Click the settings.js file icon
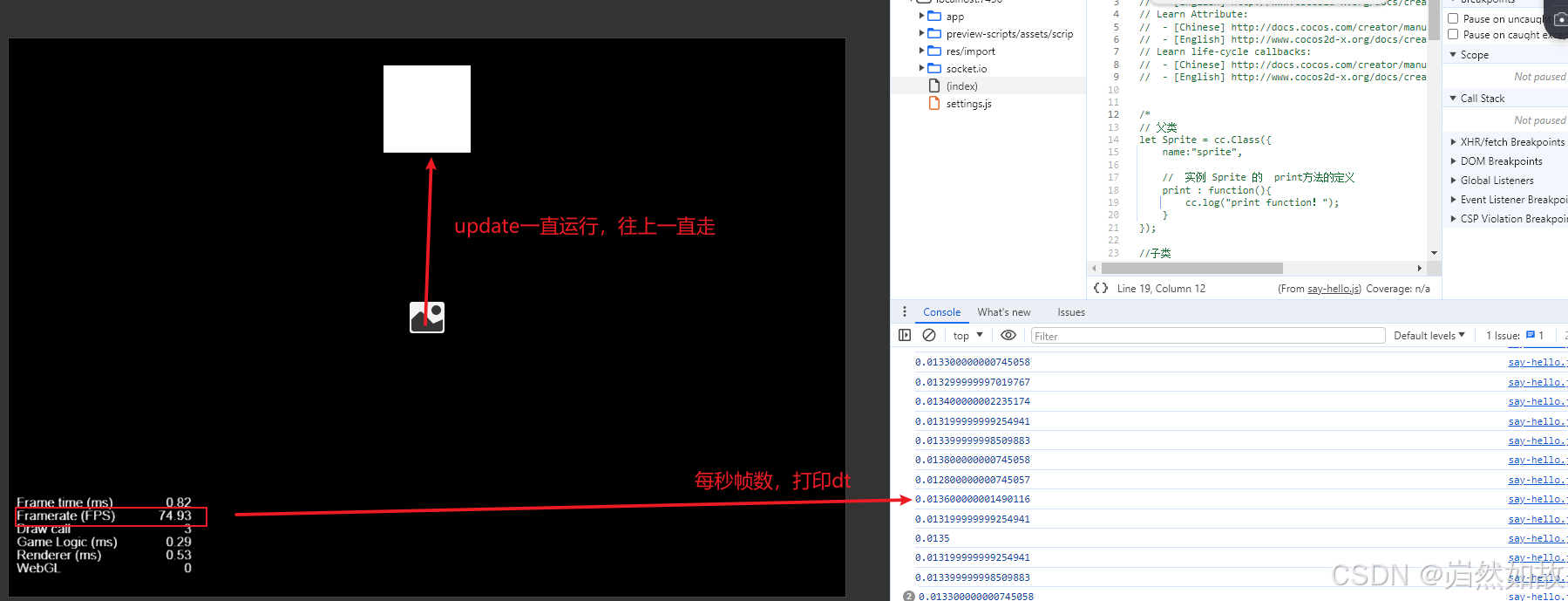Viewport: 1568px width, 601px height. [934, 103]
